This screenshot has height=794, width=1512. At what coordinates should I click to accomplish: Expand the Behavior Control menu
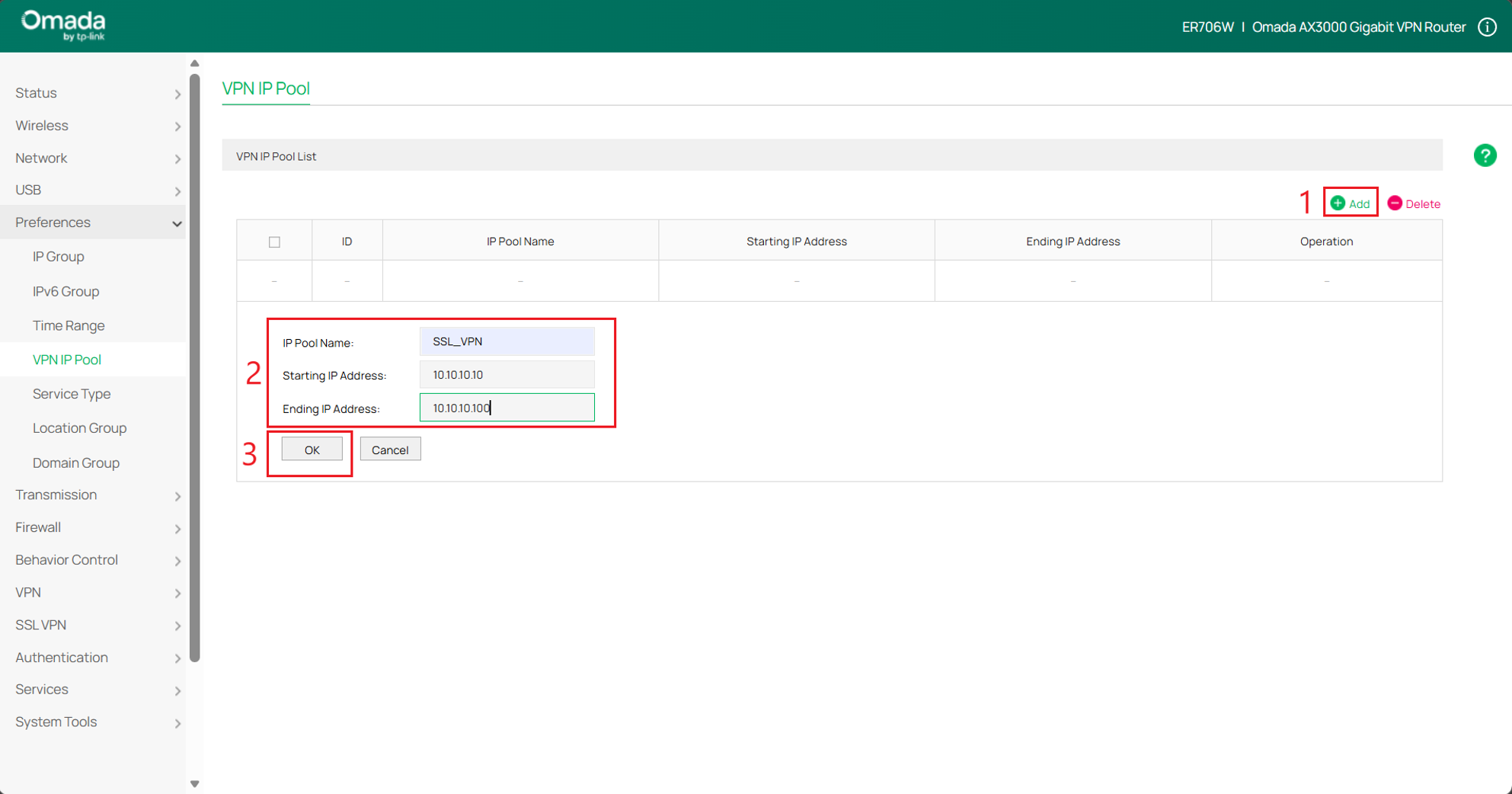pos(93,560)
